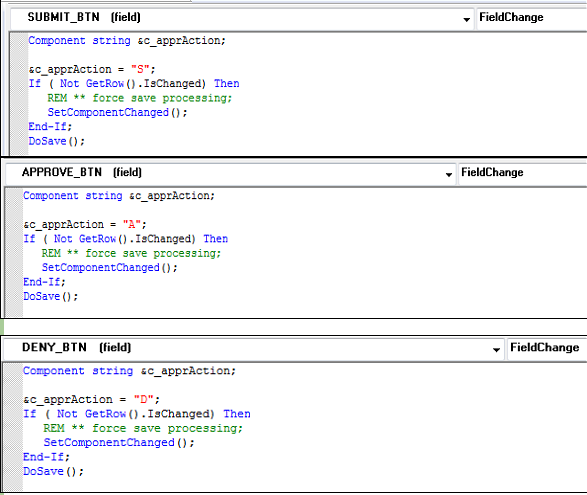
Task: Click SetComponentChanged(); in APPROVE_BTN editor
Action: (x=110, y=268)
